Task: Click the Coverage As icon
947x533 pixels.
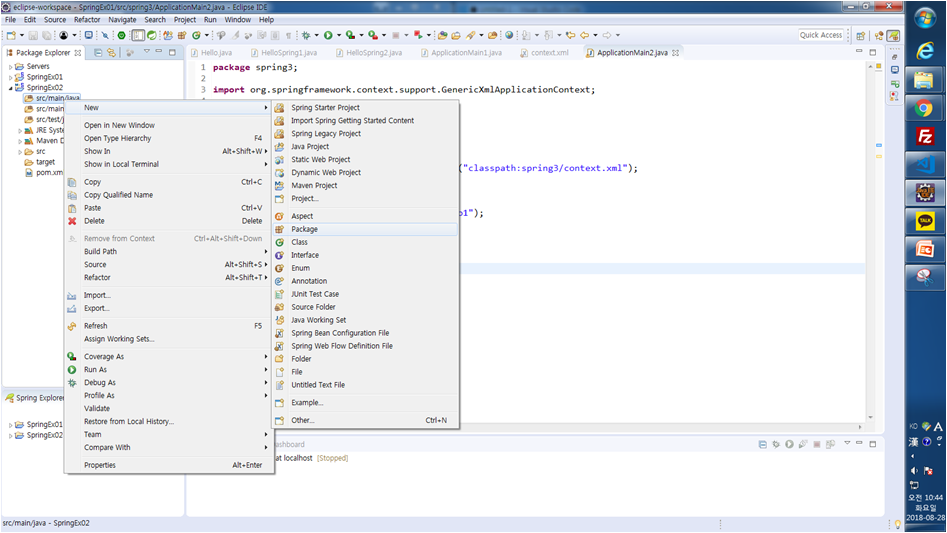Action: click(72, 357)
